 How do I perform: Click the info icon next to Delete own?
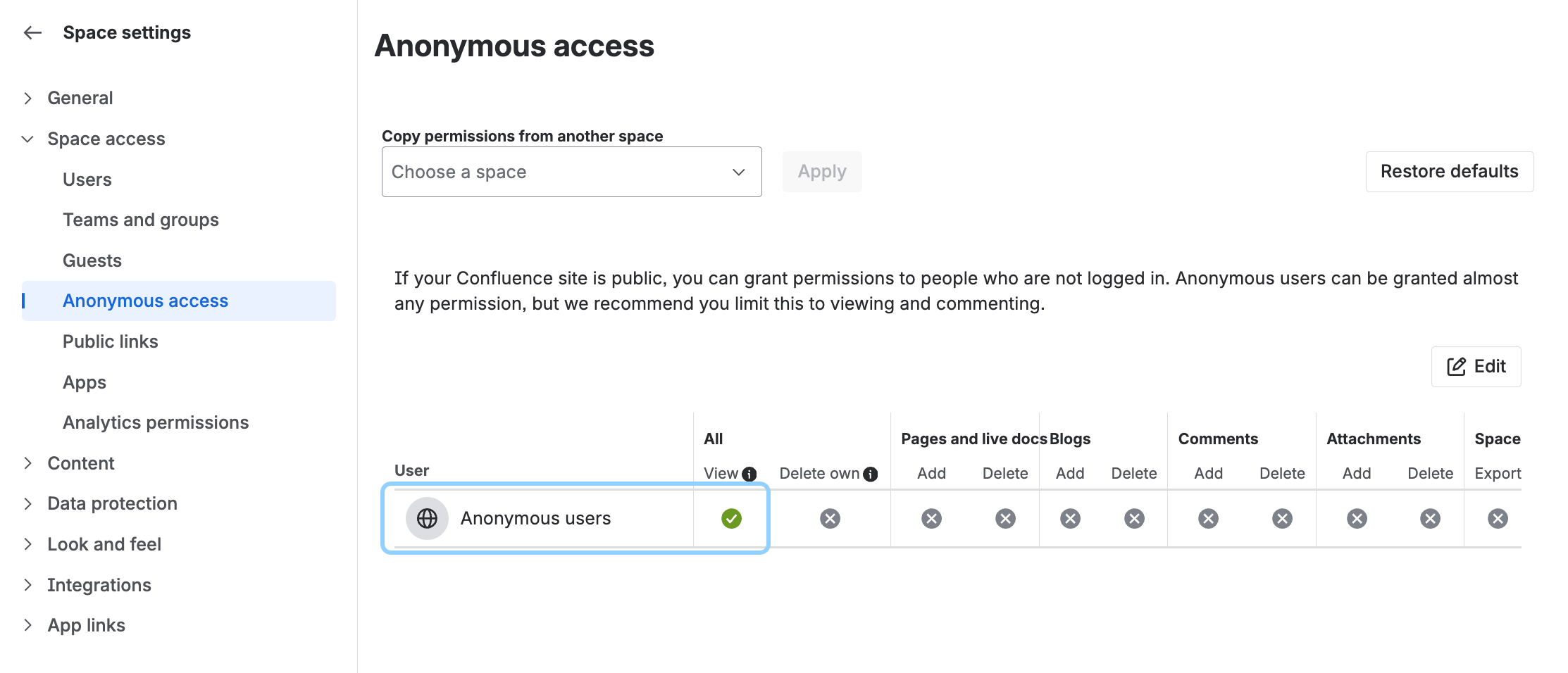click(871, 474)
